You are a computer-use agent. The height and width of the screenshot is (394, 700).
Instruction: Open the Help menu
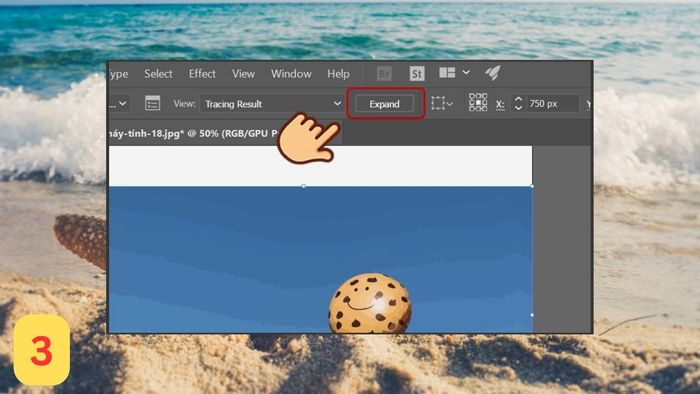(338, 74)
